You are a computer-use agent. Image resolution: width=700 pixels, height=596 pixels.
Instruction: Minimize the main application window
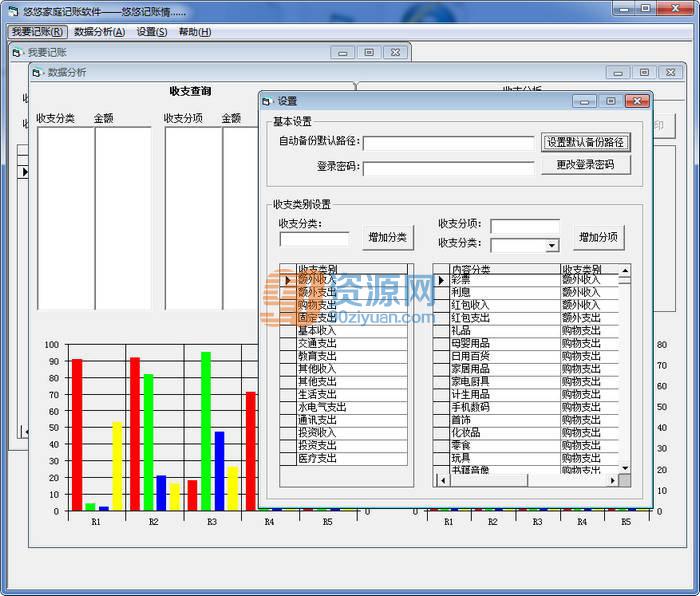(x=623, y=8)
